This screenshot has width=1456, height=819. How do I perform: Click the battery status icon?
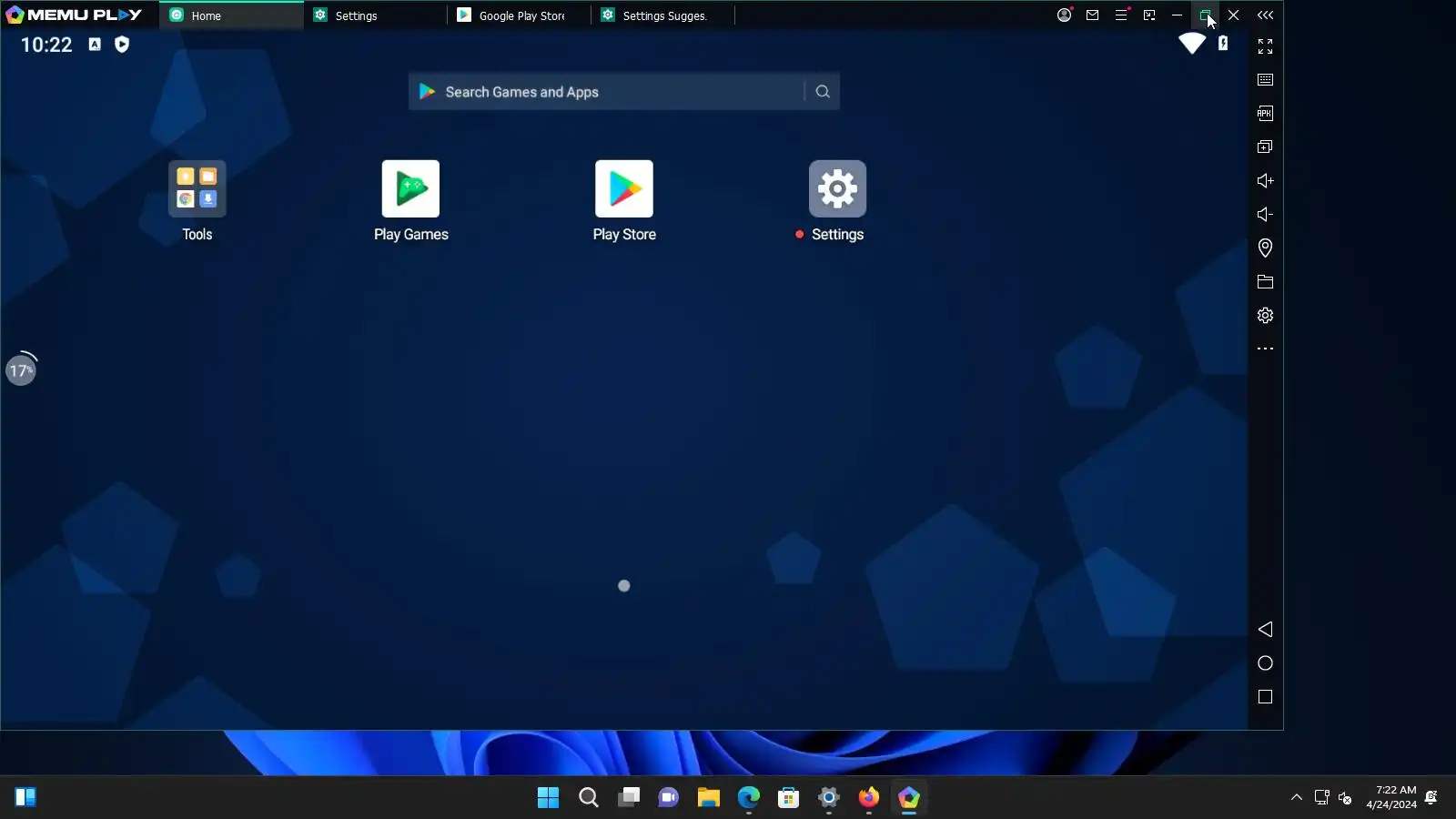pyautogui.click(x=1223, y=44)
